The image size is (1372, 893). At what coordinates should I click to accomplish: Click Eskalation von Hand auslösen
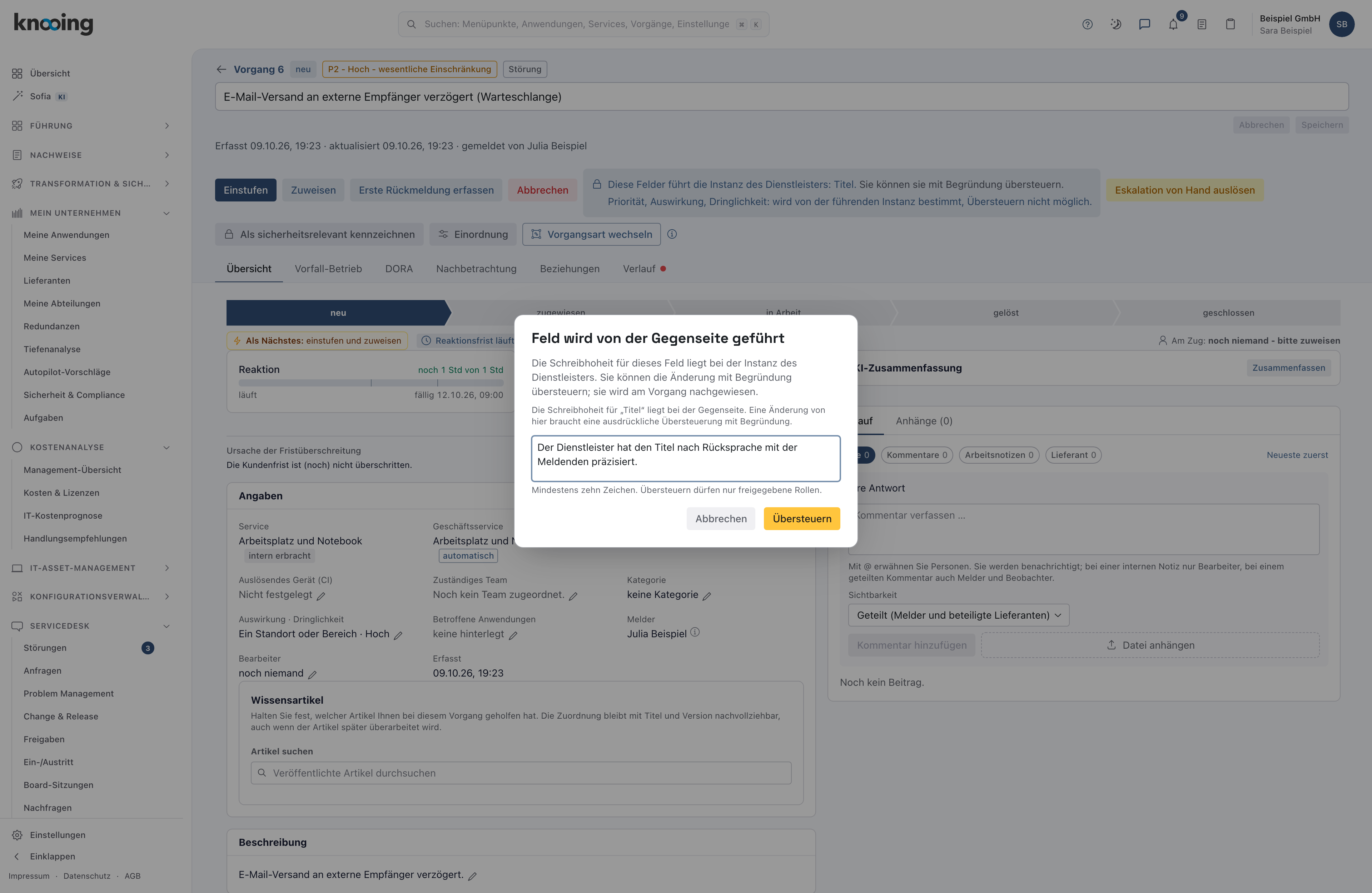click(x=1185, y=190)
